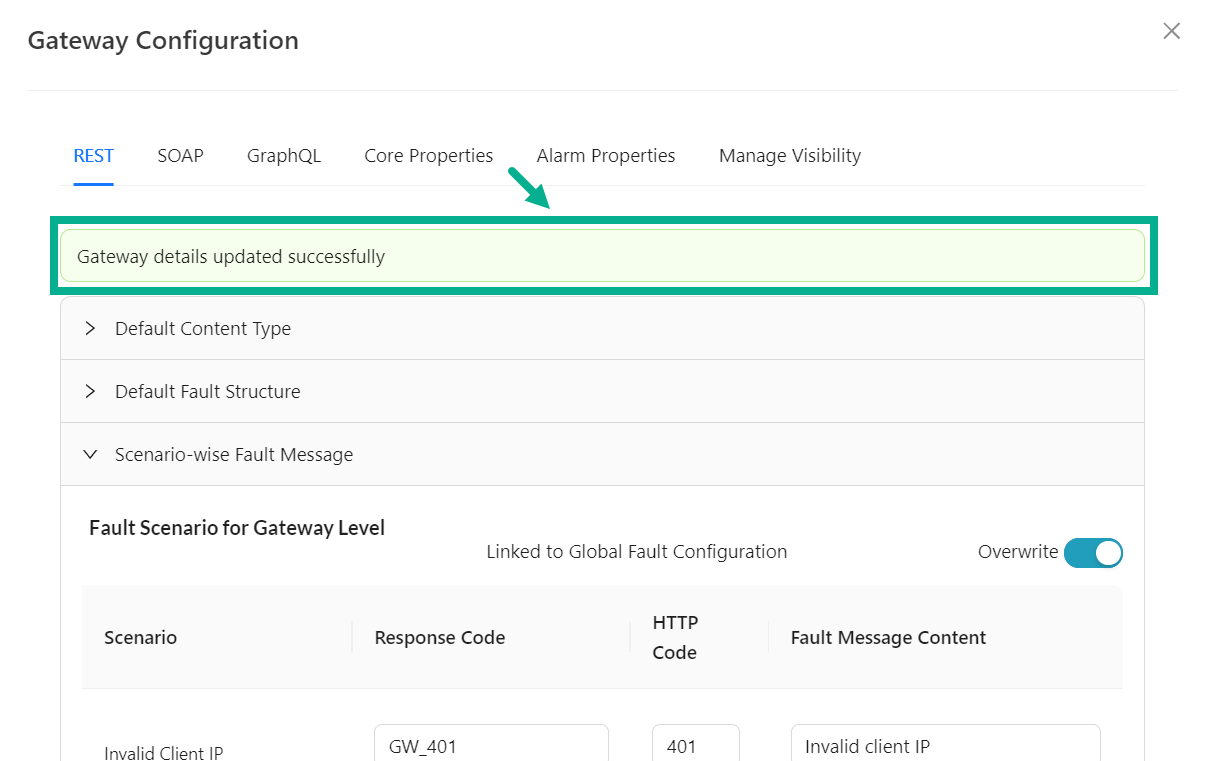Image resolution: width=1205 pixels, height=761 pixels.
Task: Toggle the Overwrite switch off
Action: point(1092,553)
